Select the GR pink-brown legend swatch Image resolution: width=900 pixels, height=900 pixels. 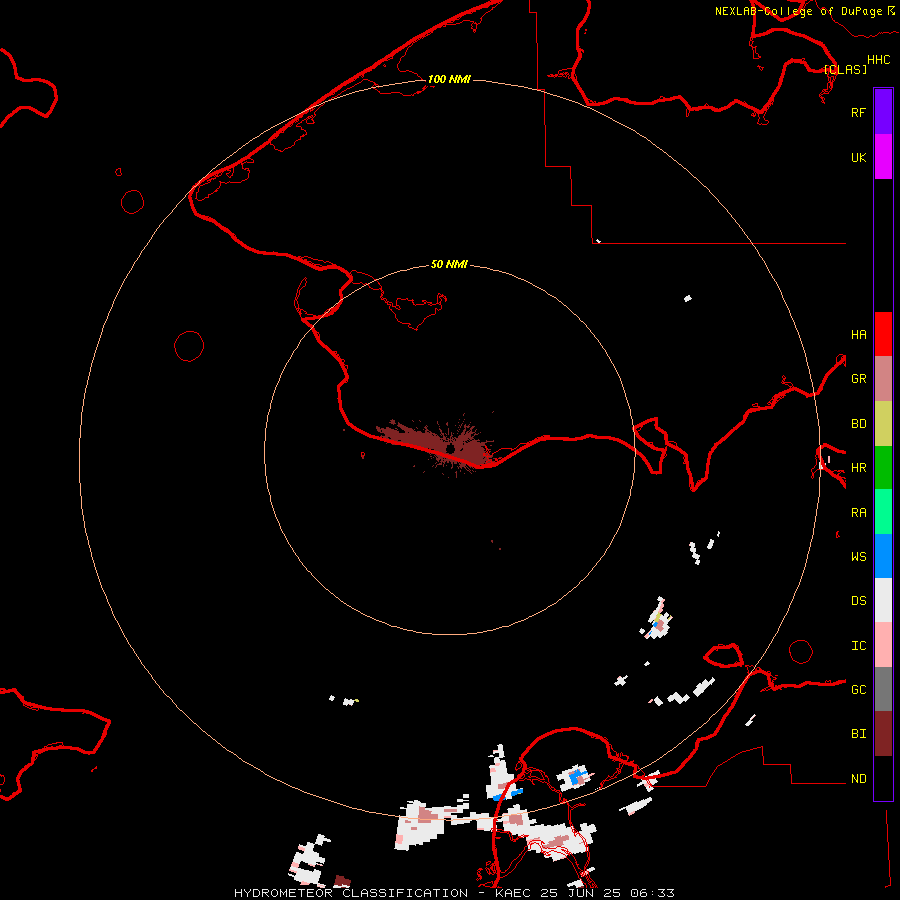point(883,379)
